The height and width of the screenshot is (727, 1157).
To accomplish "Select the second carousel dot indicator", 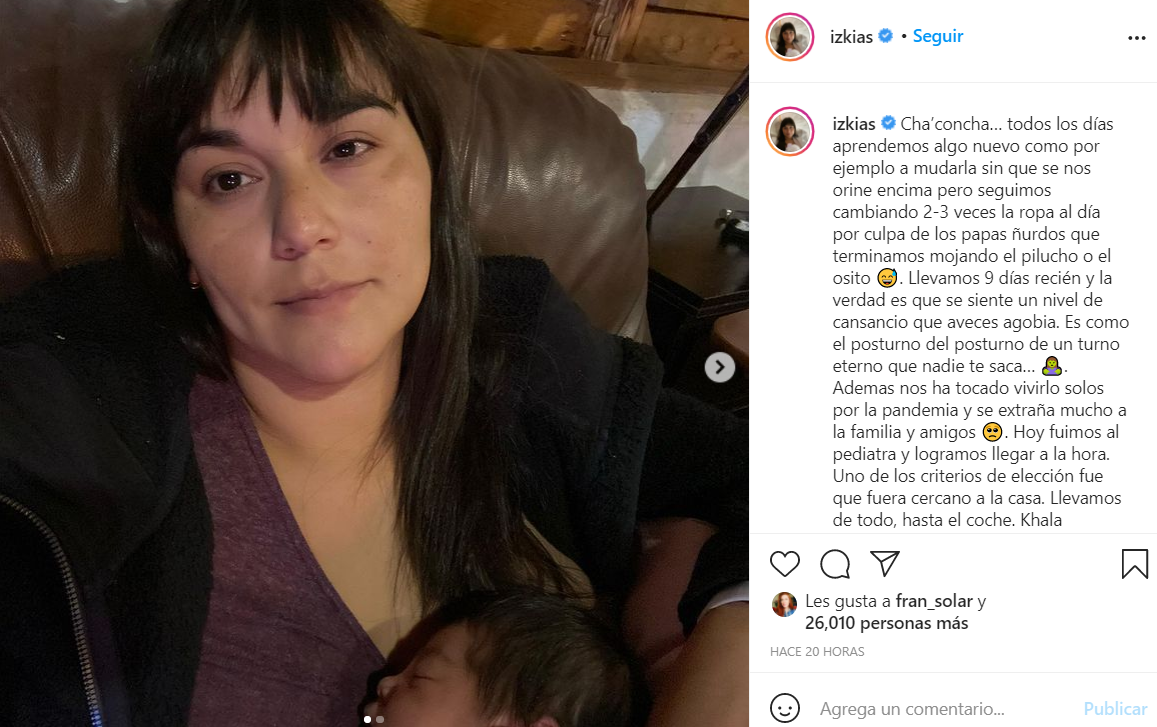I will coord(380,719).
